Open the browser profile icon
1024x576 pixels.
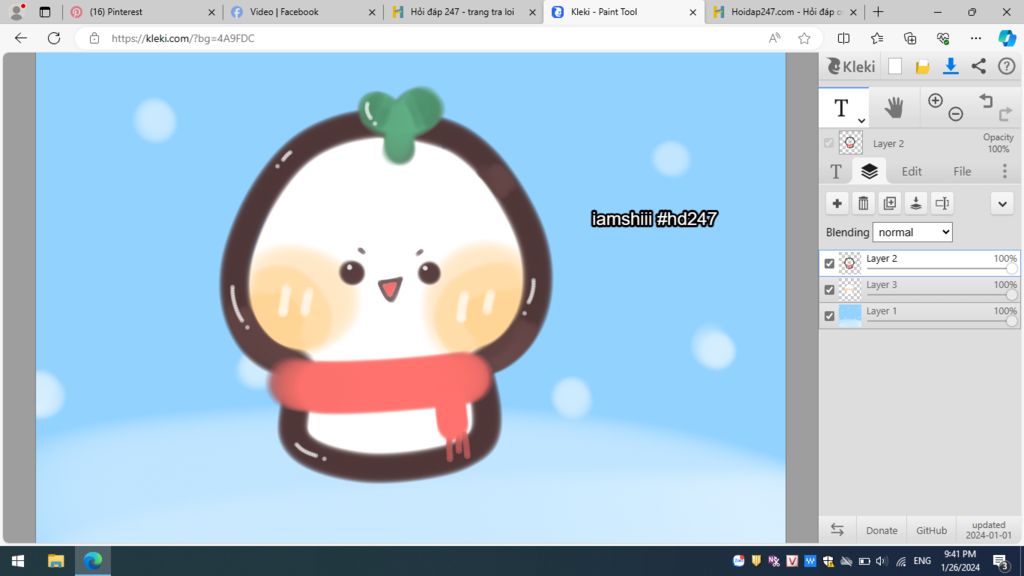(x=16, y=12)
